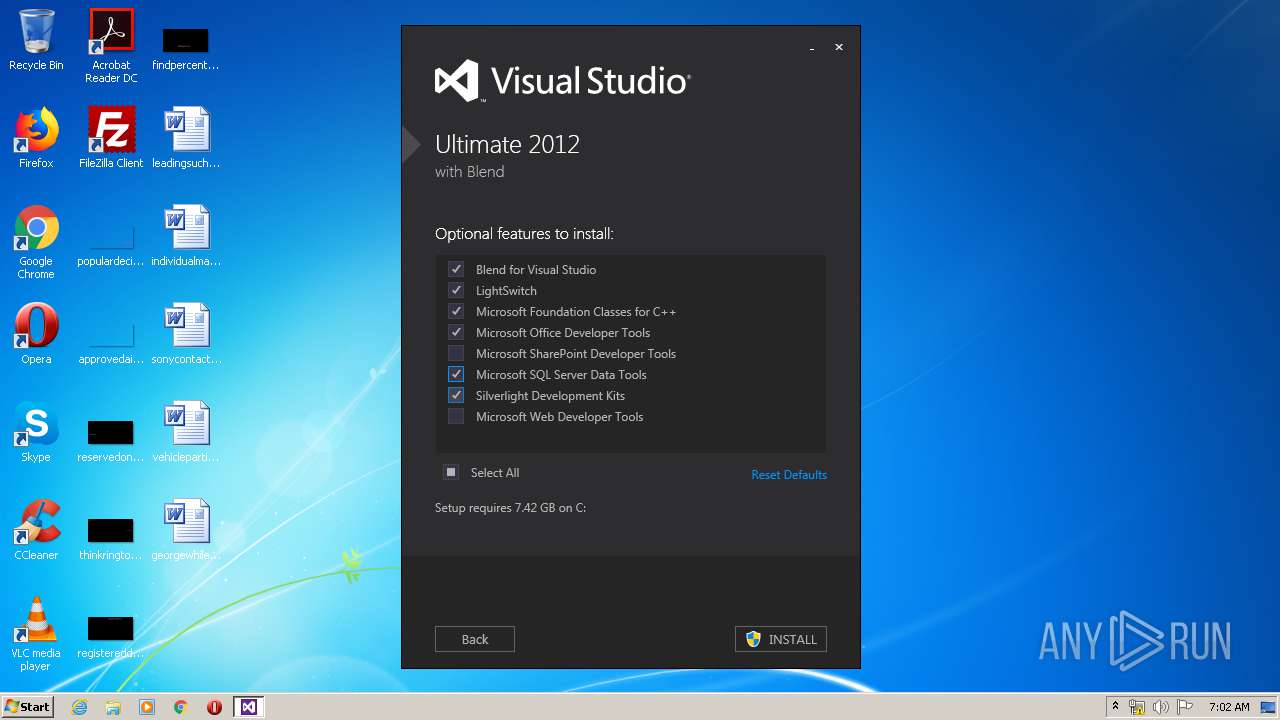Click 'Optional features to install:' heading
This screenshot has width=1280, height=720.
coord(524,234)
